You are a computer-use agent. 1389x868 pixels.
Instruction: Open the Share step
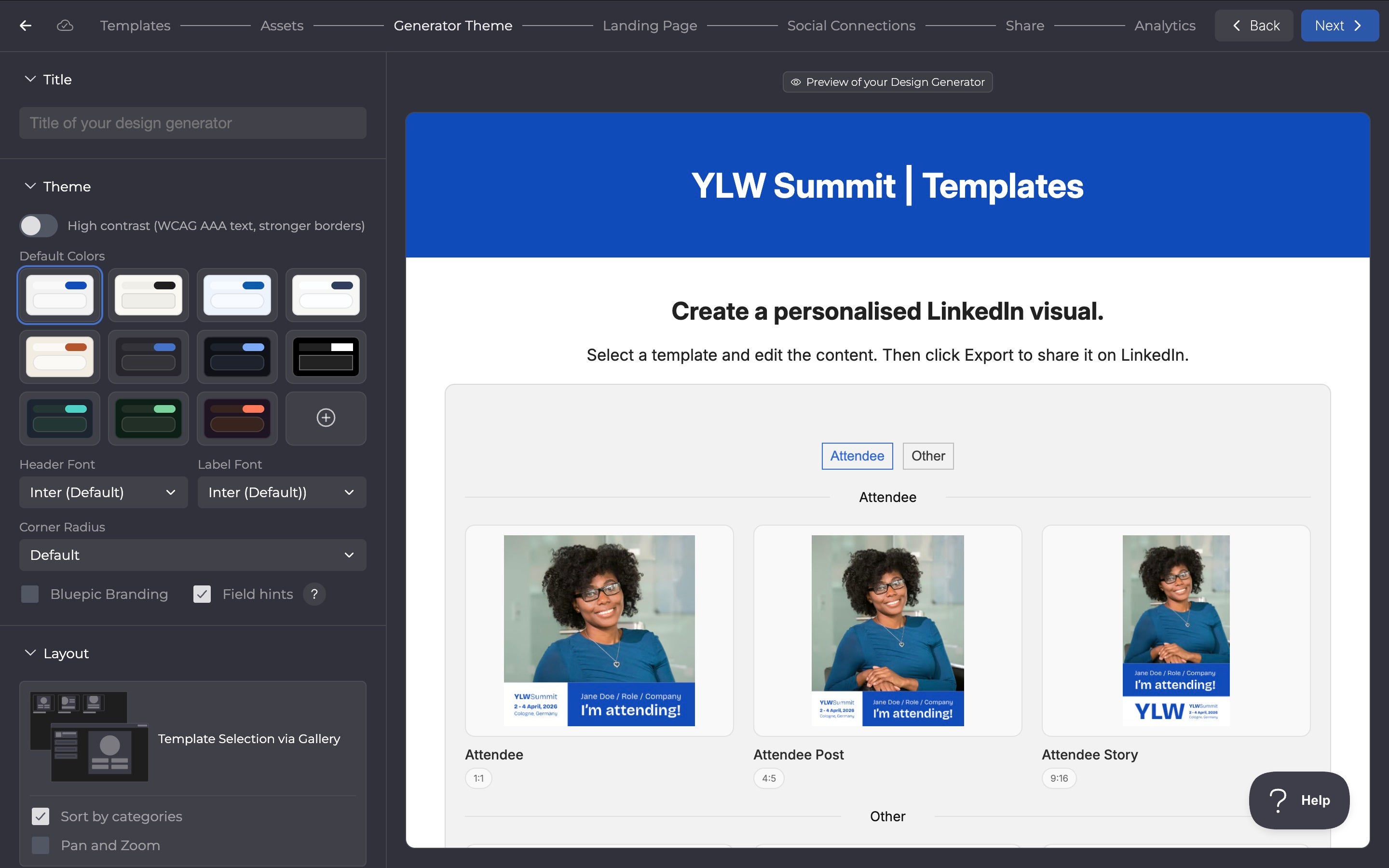click(1024, 25)
